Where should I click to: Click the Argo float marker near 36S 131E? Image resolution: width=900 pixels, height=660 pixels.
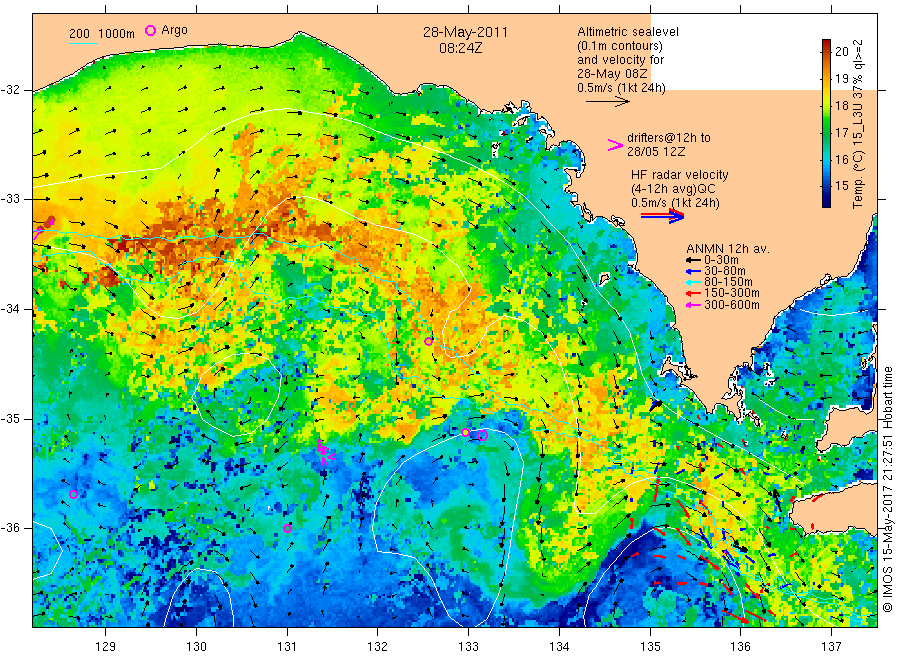tap(288, 529)
